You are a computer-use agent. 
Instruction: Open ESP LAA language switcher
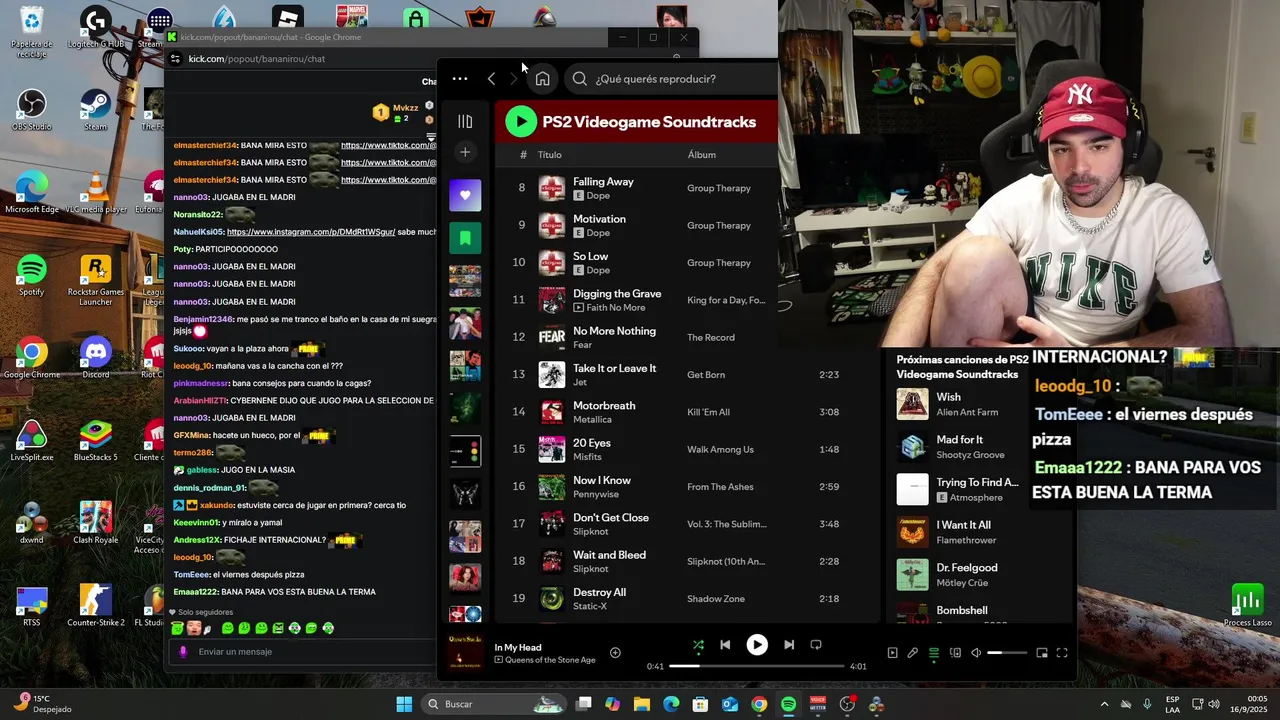tap(1172, 704)
